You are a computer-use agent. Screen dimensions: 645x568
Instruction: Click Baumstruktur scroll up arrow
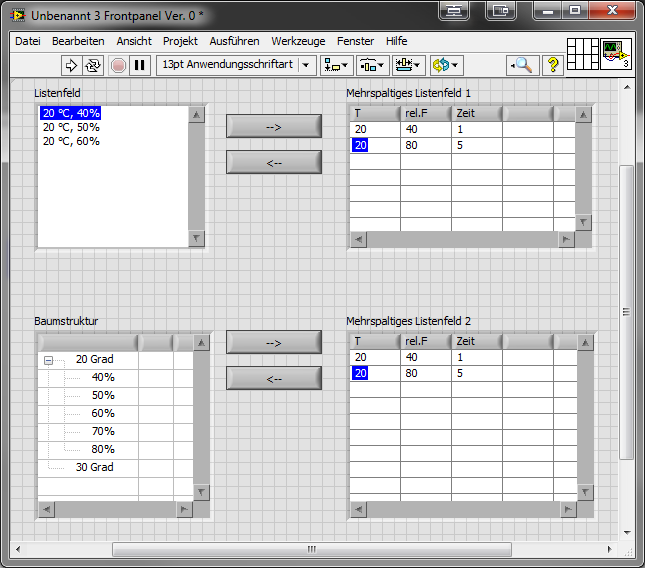coord(201,343)
